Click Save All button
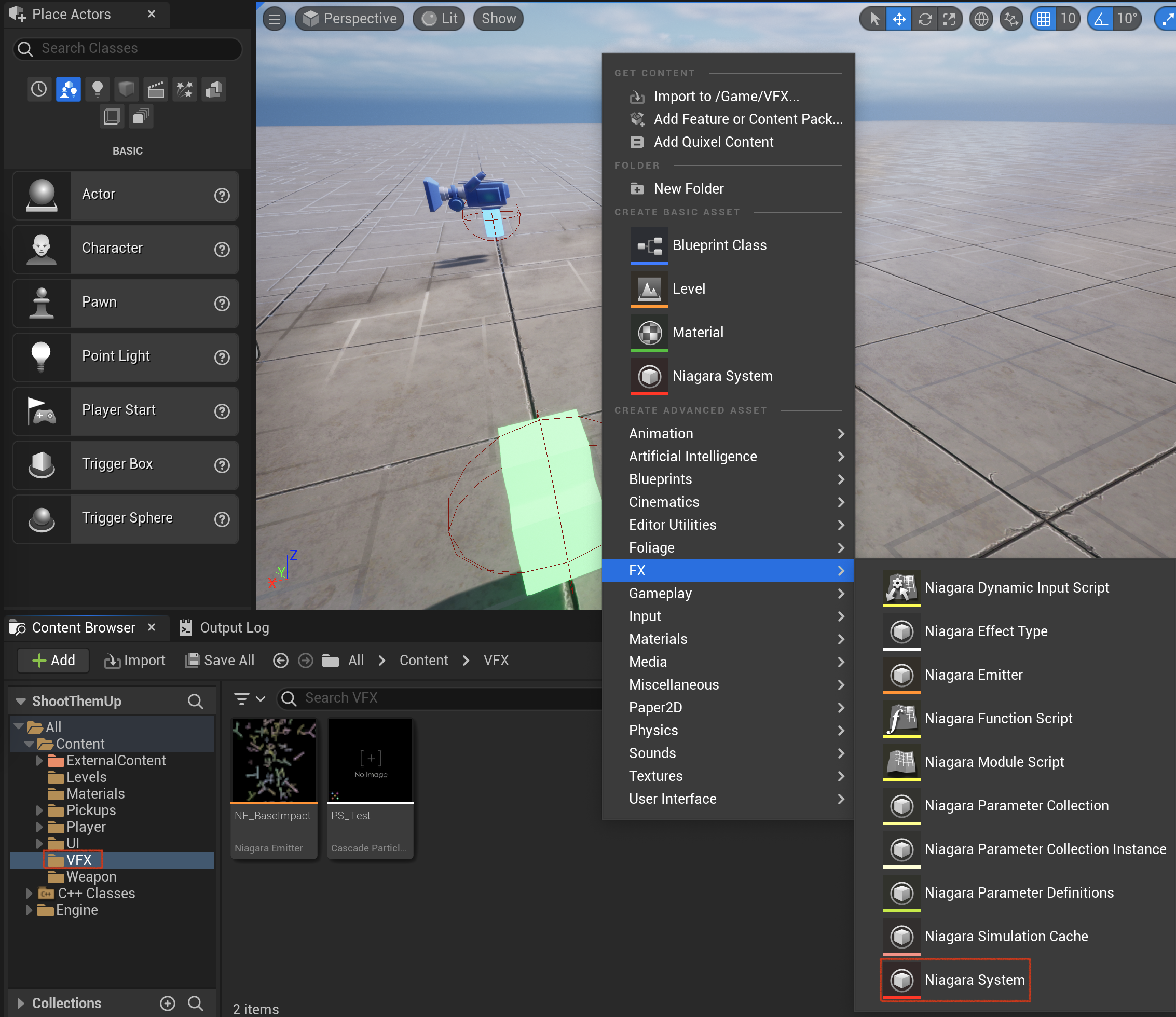This screenshot has width=1176, height=1017. coord(220,661)
